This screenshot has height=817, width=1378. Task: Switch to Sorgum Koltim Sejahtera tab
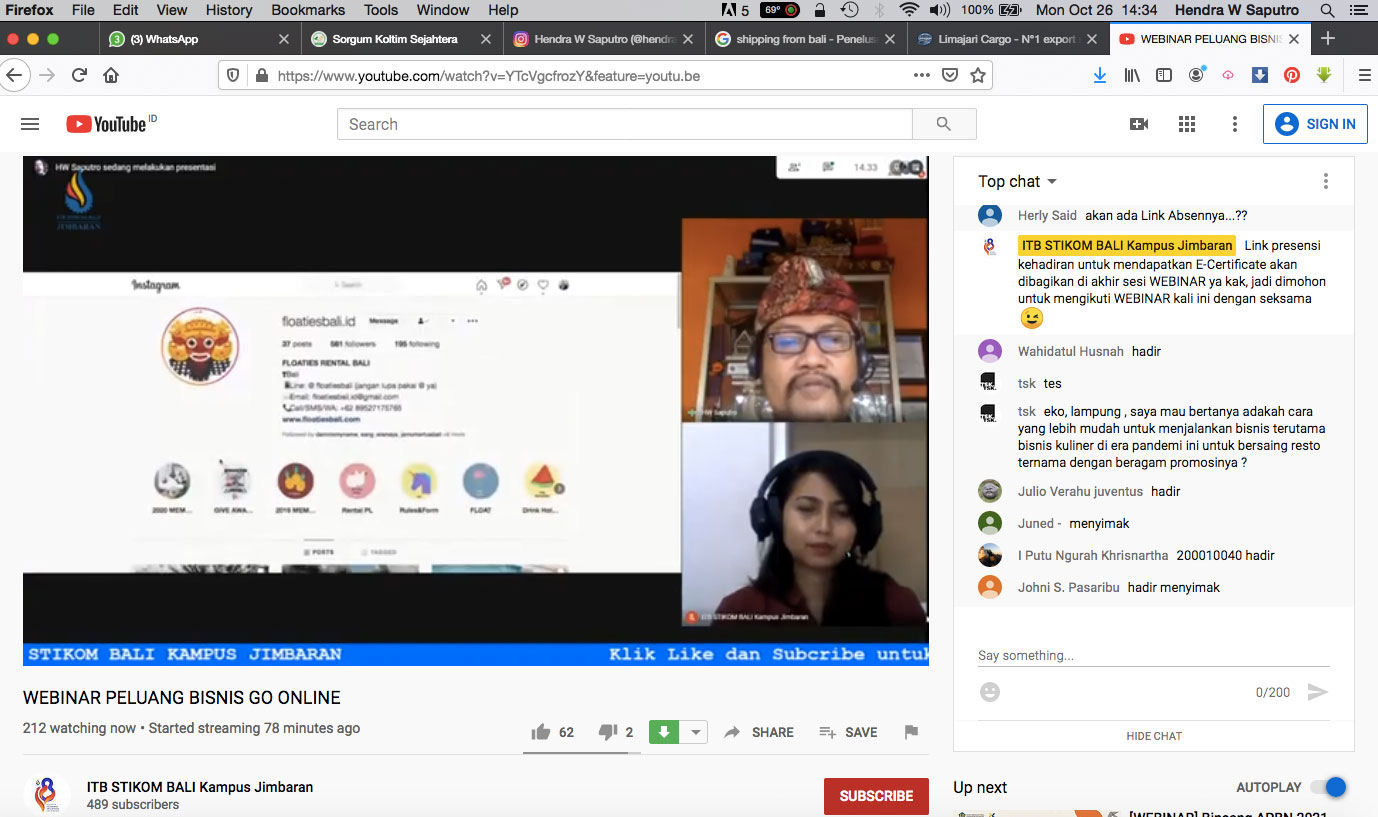[401, 39]
